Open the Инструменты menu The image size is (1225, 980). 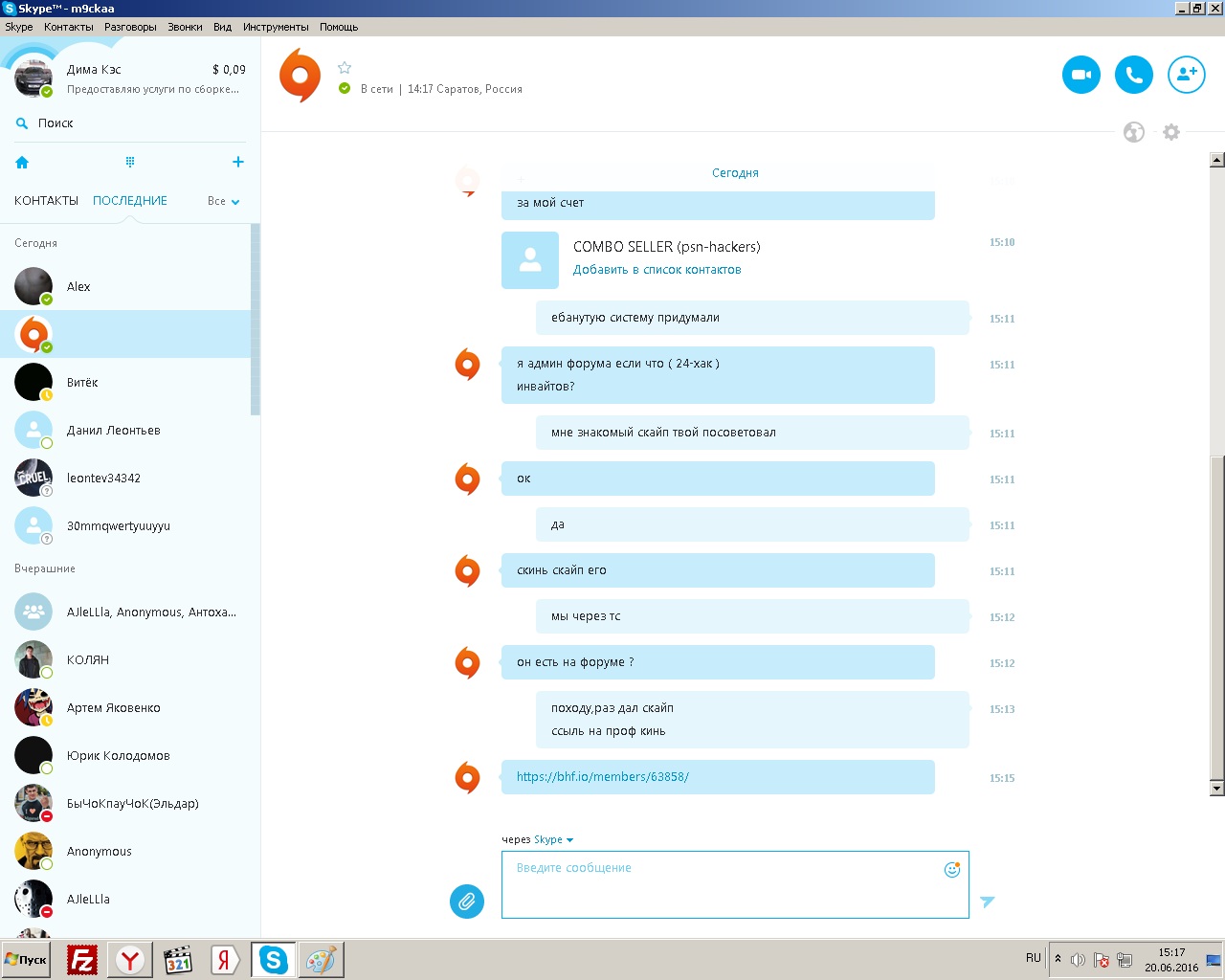pyautogui.click(x=276, y=27)
